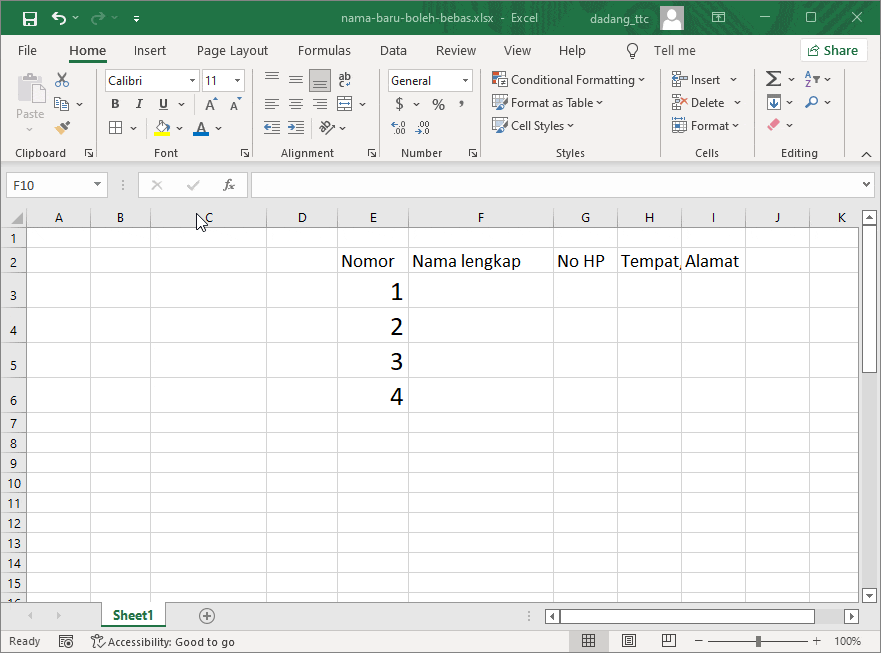Viewport: 881px width, 653px height.
Task: Click the Share button
Action: click(832, 50)
